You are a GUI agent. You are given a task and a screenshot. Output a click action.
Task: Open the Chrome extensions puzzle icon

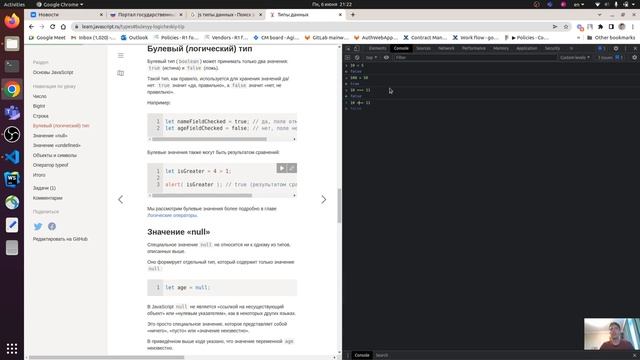click(x=600, y=27)
